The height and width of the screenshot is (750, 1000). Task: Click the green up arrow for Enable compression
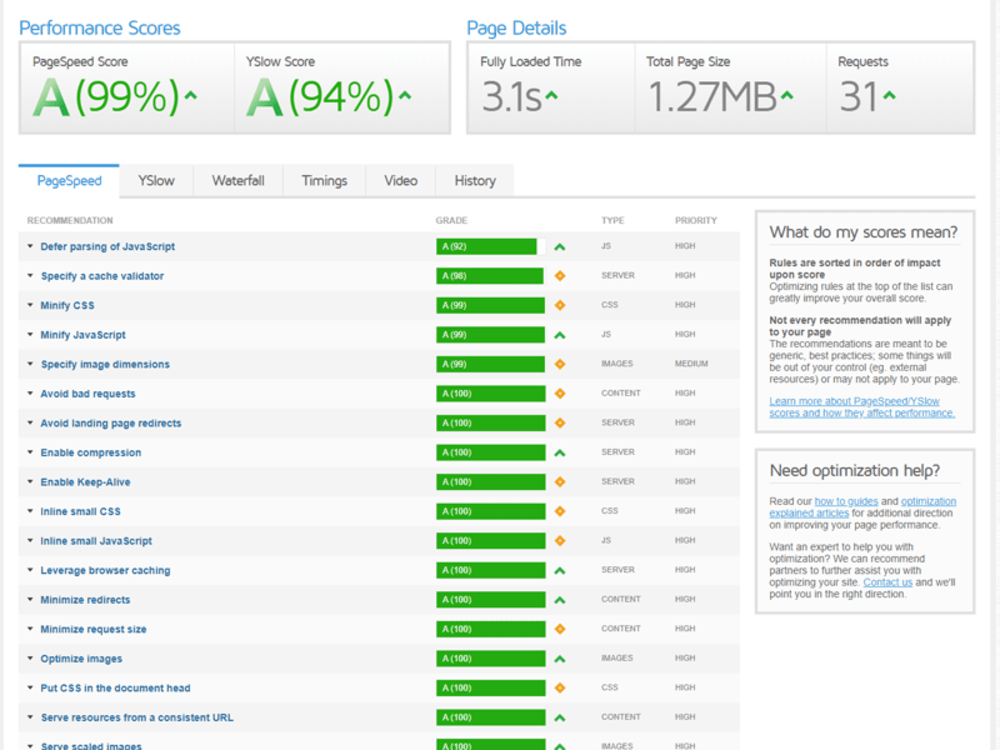pyautogui.click(x=559, y=453)
